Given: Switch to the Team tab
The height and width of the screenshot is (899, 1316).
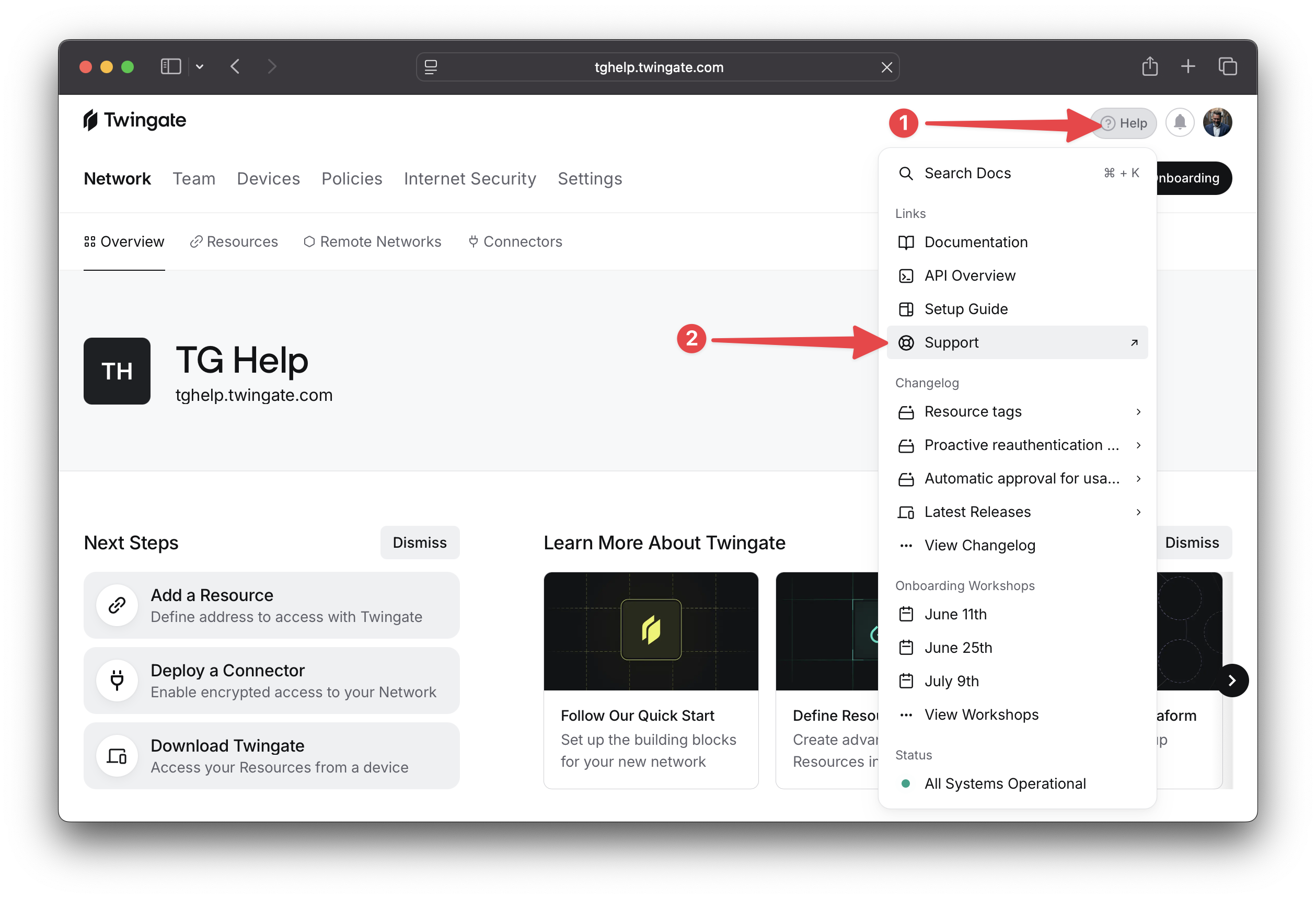Looking at the screenshot, I should [x=194, y=179].
